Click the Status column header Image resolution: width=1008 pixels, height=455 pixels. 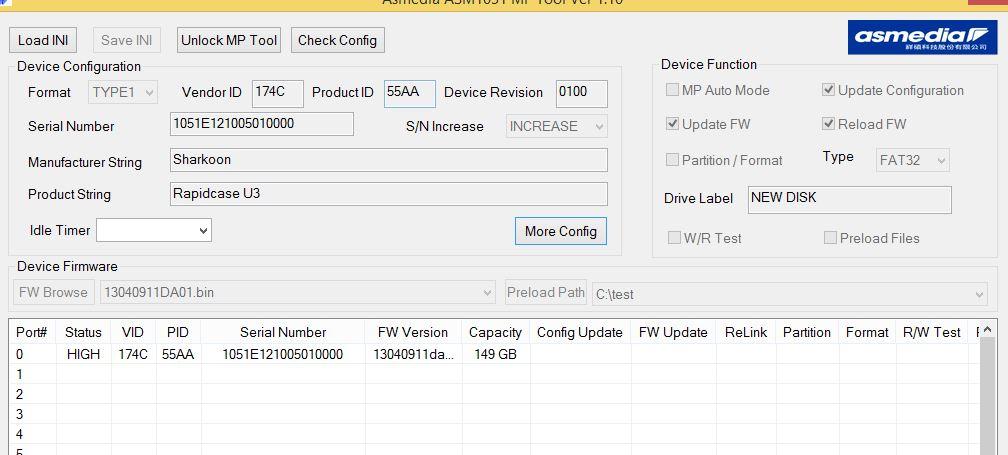[84, 332]
